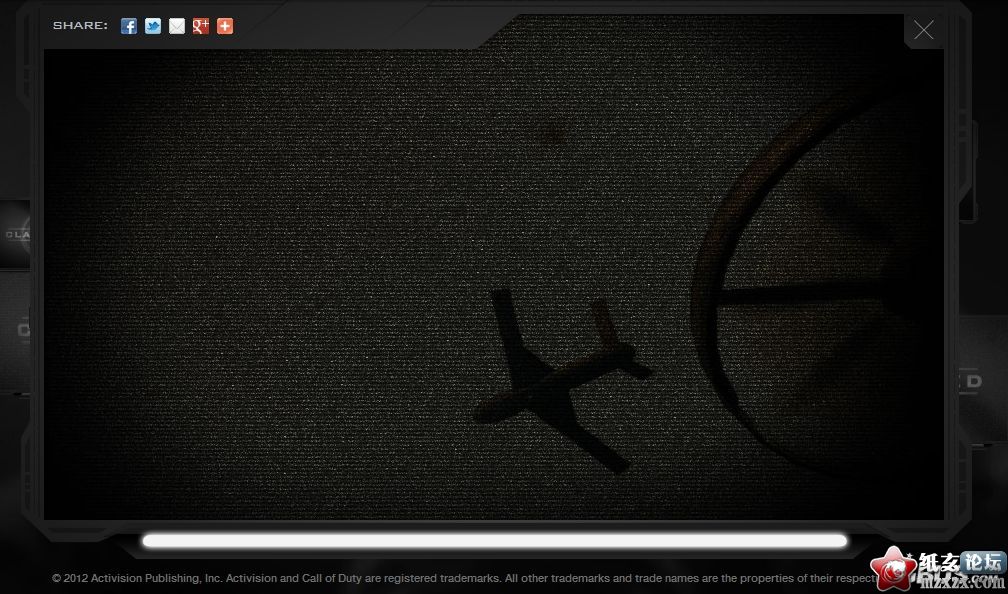Tweet this video via Twitter icon
The width and height of the screenshot is (1008, 594).
[153, 26]
